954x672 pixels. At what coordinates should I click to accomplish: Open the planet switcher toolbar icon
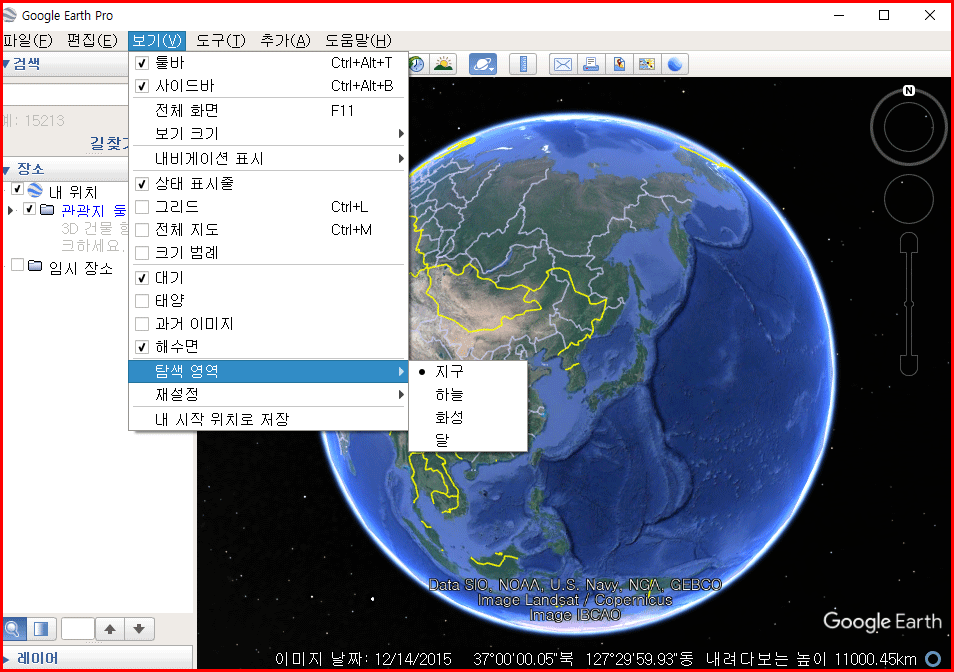(482, 64)
